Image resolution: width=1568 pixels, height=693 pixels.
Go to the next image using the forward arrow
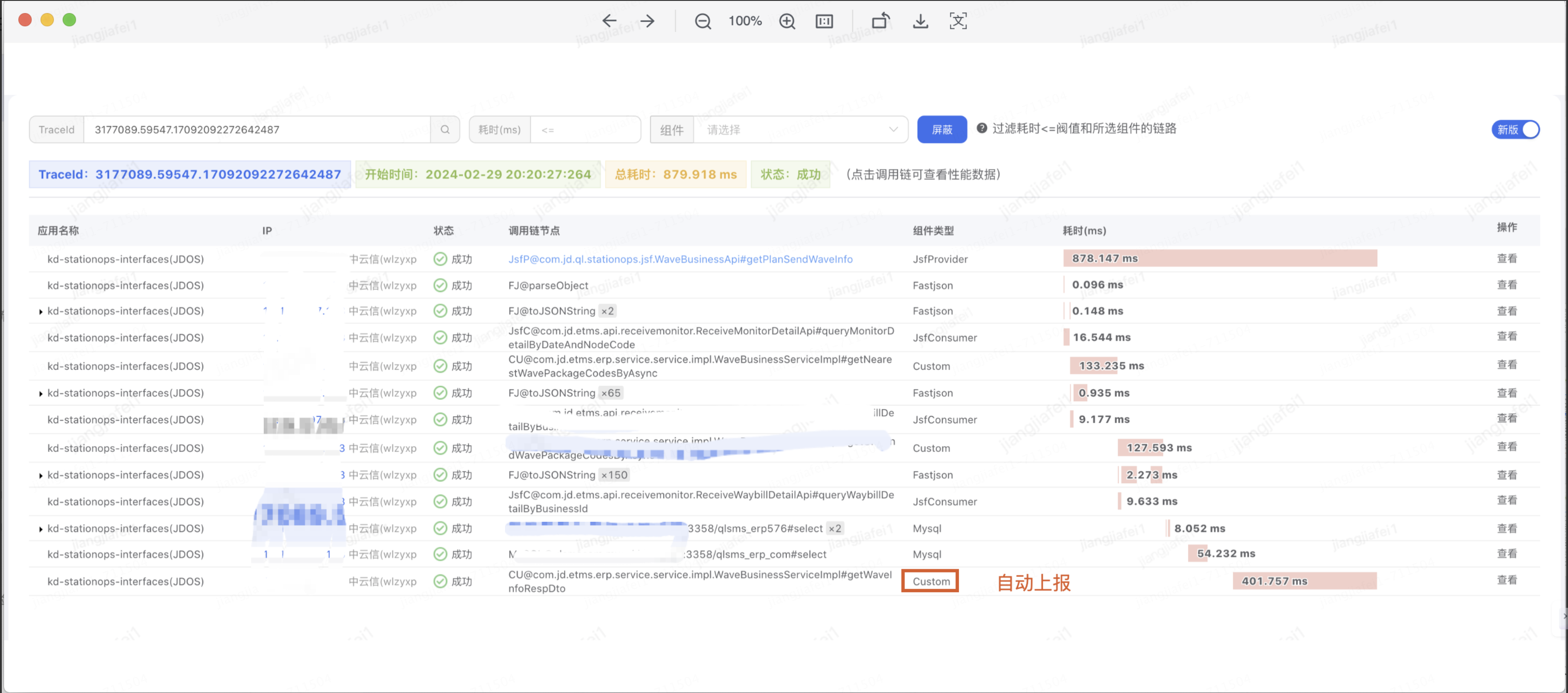tap(647, 22)
